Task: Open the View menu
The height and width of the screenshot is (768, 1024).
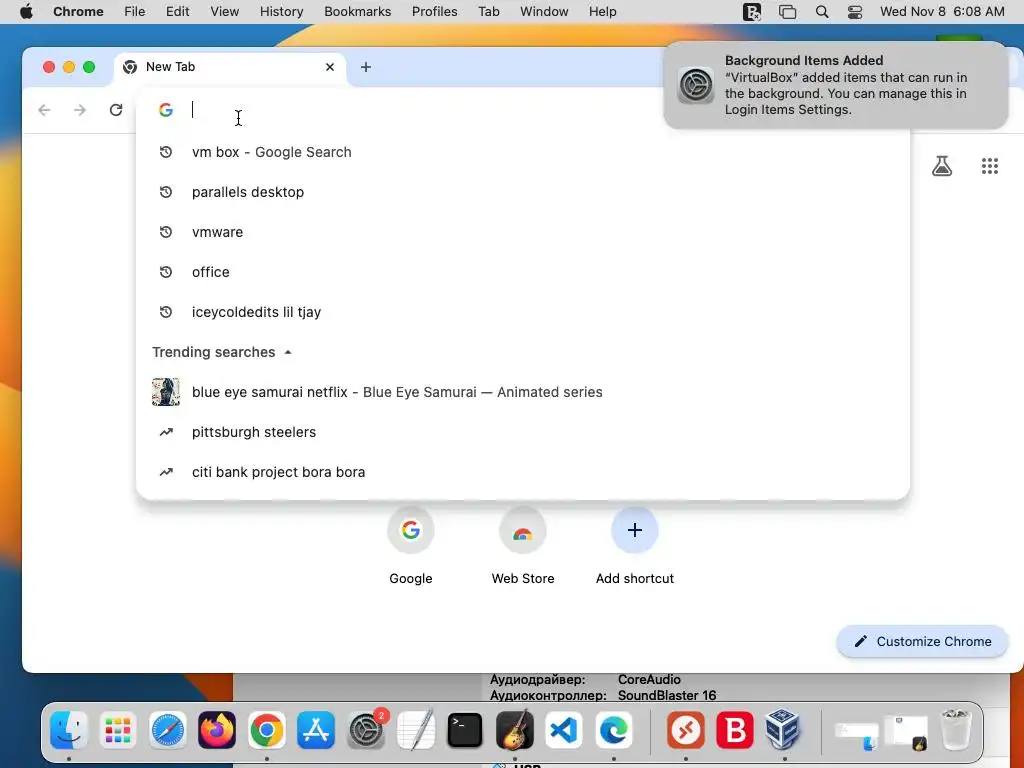Action: pyautogui.click(x=225, y=11)
